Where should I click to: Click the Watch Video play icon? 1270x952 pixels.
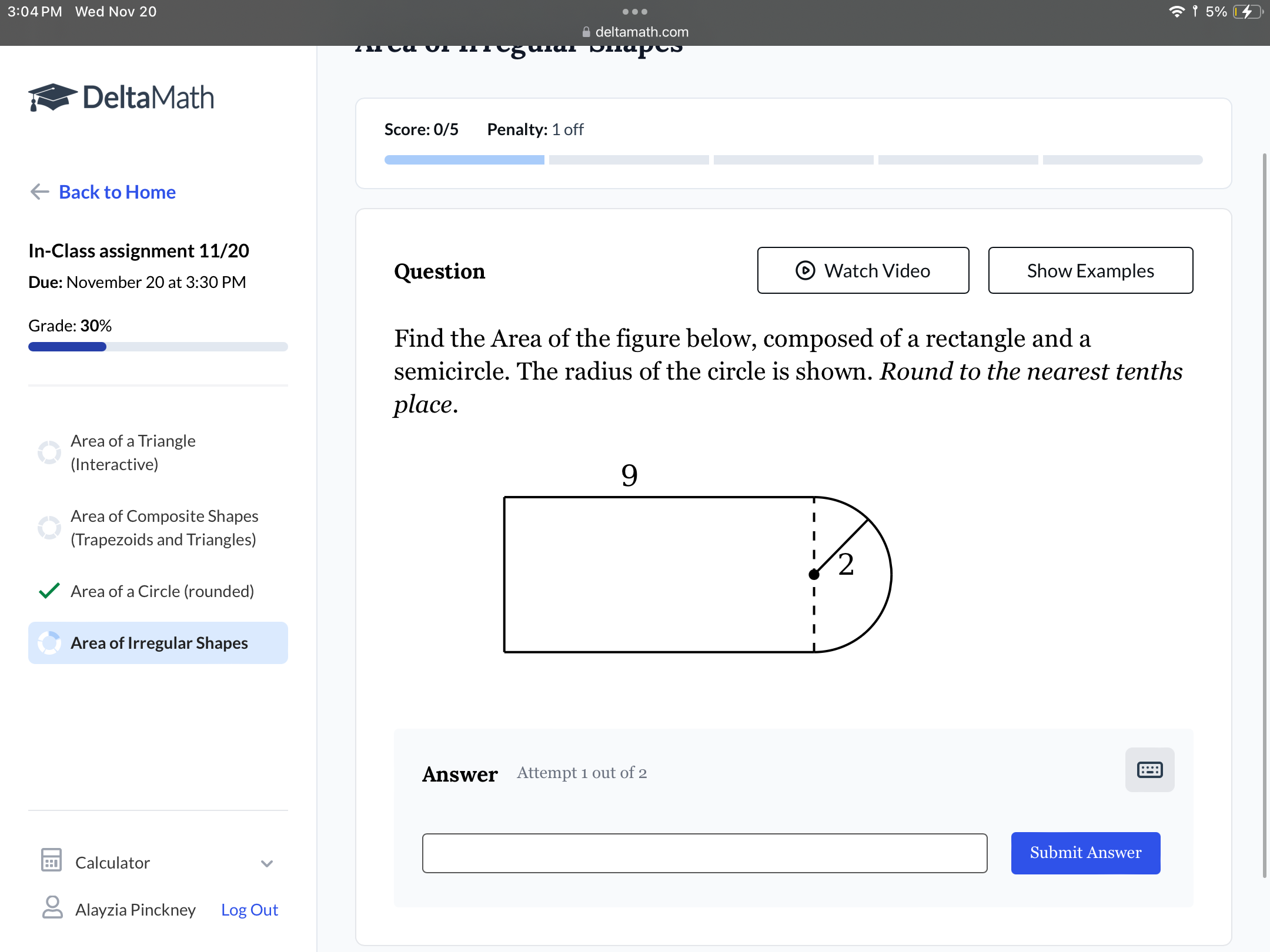tap(805, 270)
